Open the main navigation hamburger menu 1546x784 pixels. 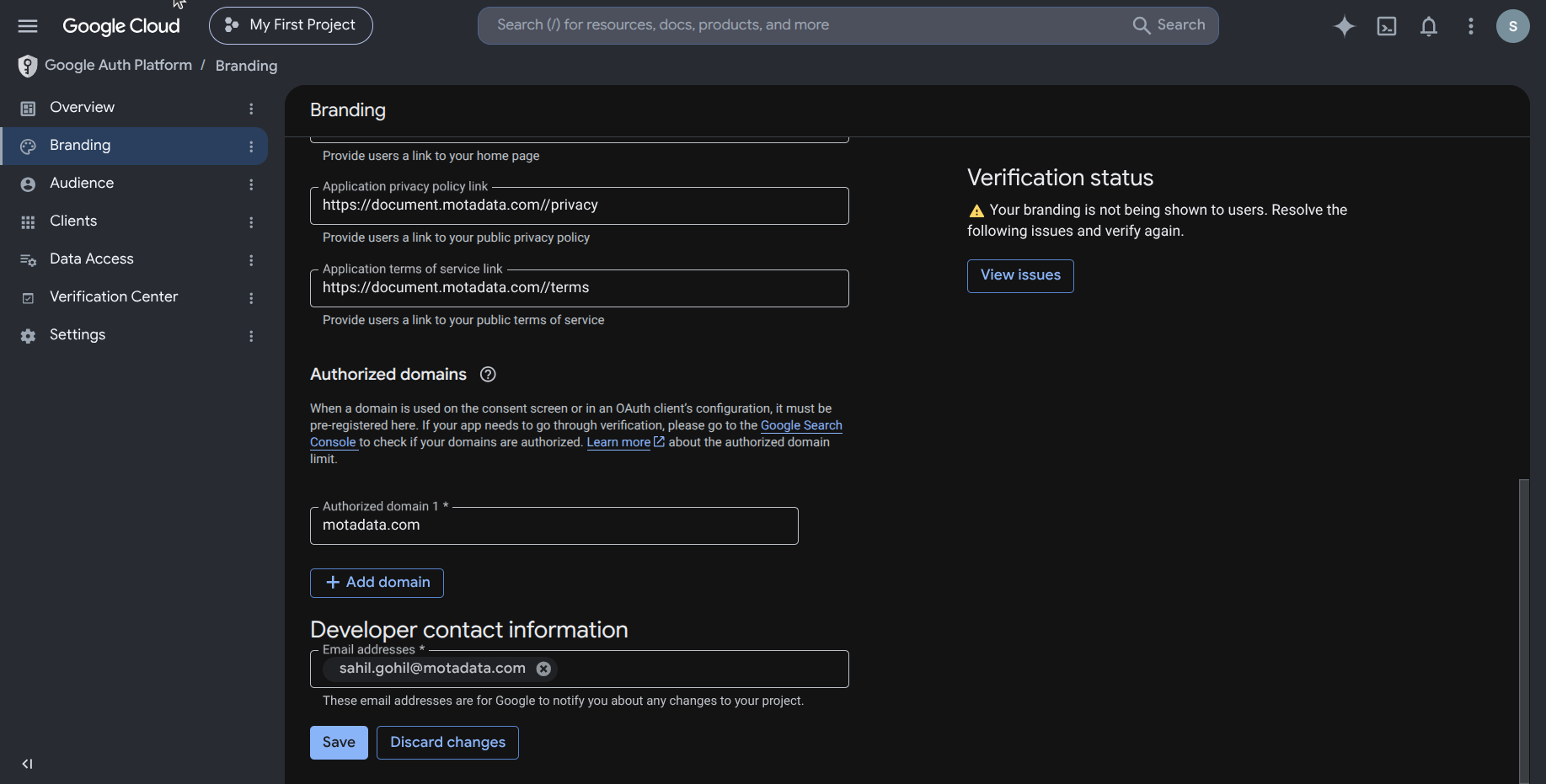28,26
